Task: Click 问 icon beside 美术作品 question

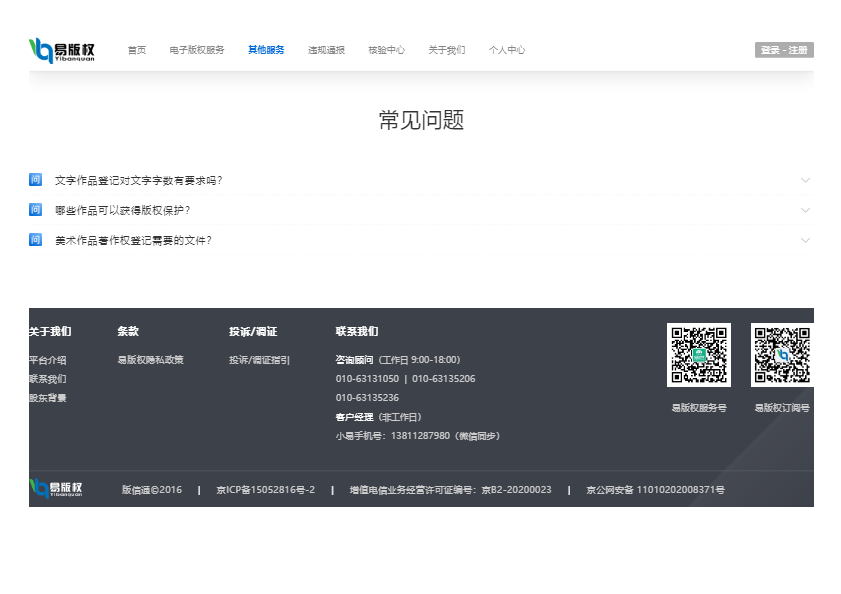Action: pos(35,240)
